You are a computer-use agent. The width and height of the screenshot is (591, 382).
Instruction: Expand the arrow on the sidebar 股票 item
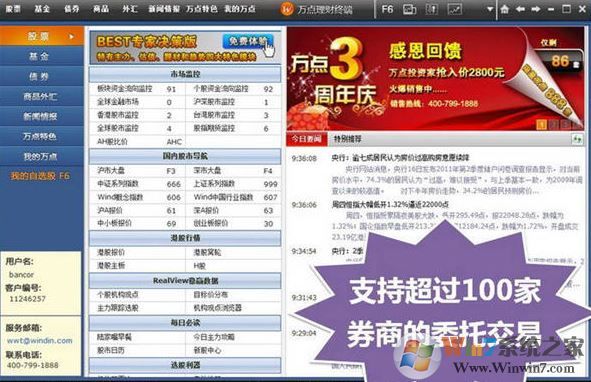click(72, 37)
